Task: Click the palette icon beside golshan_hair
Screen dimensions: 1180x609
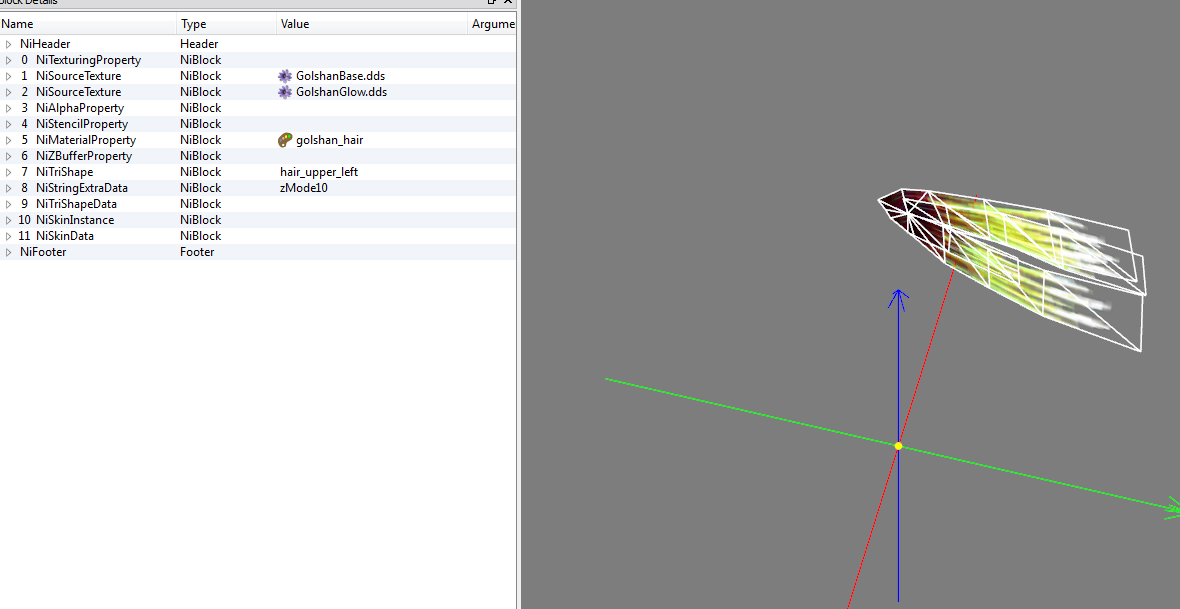Action: pos(284,140)
